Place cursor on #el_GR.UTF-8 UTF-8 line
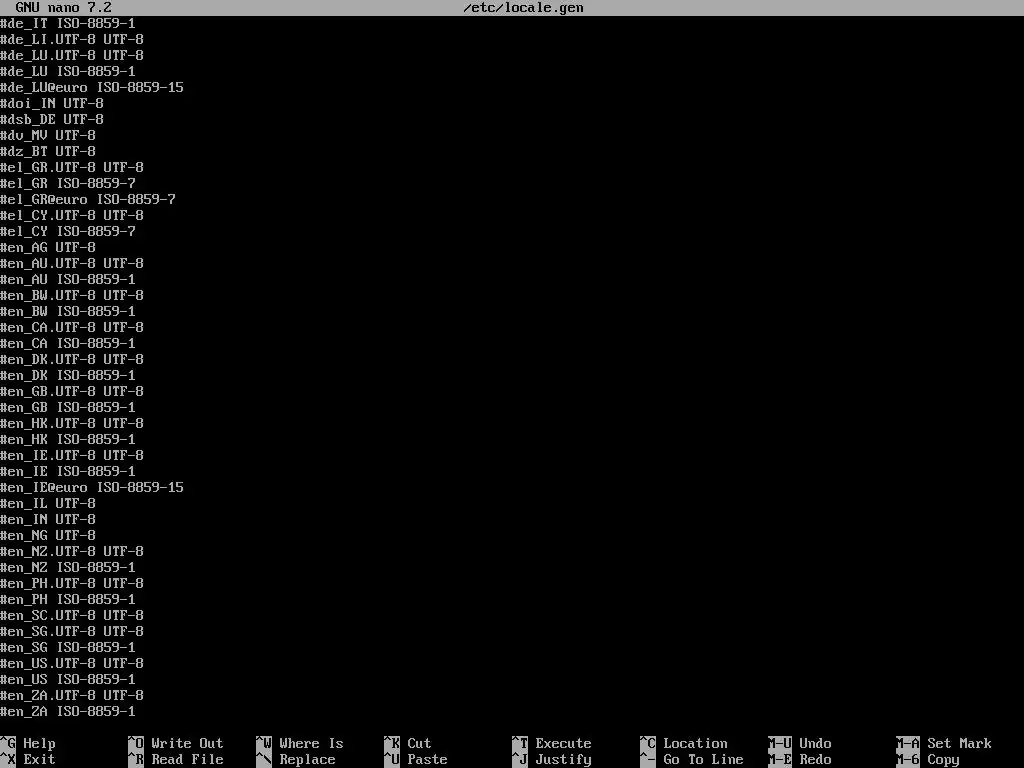The width and height of the screenshot is (1024, 768). click(x=72, y=167)
